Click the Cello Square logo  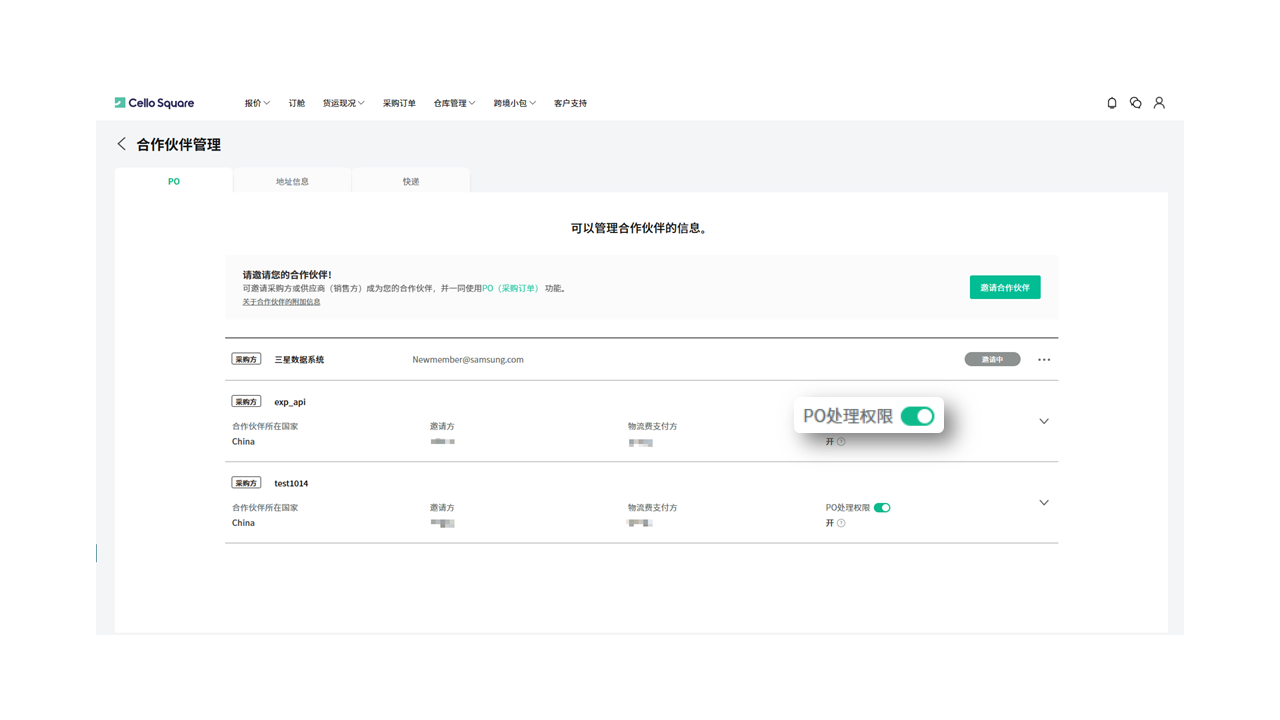click(x=154, y=103)
